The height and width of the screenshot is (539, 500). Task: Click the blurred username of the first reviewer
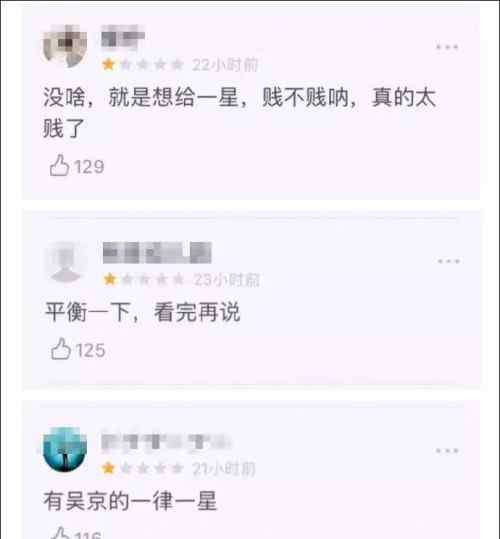123,36
